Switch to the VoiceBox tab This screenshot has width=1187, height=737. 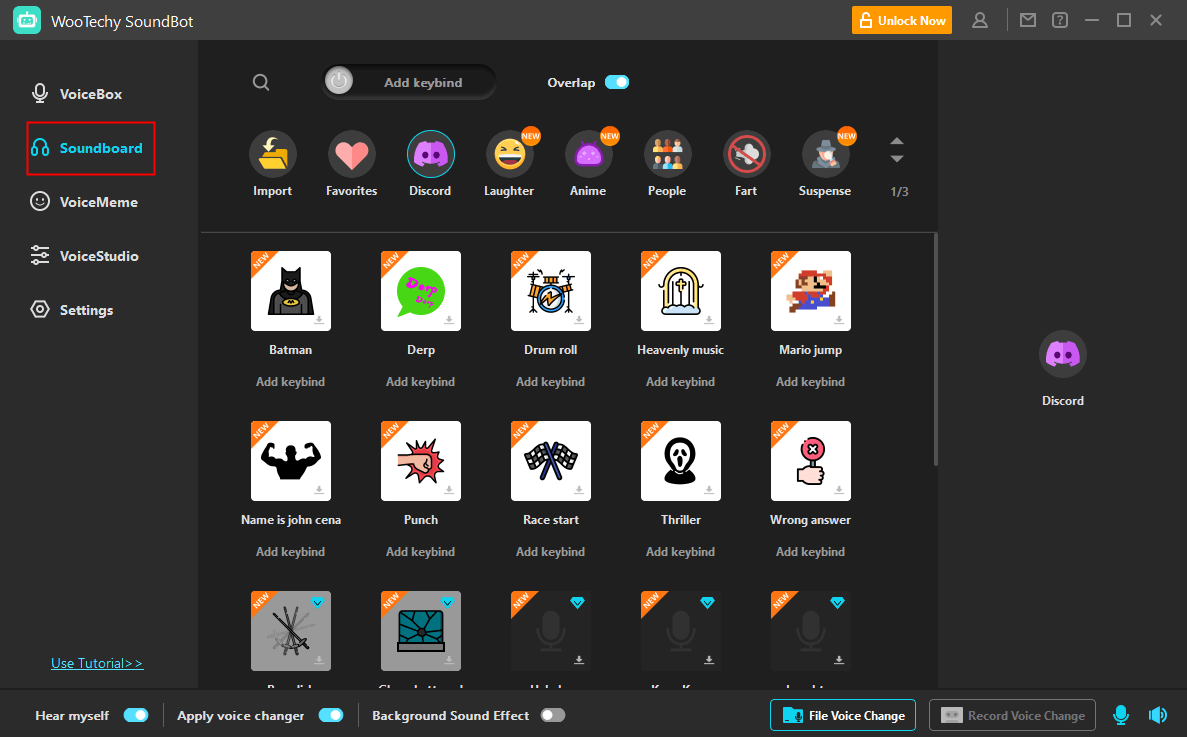[90, 94]
